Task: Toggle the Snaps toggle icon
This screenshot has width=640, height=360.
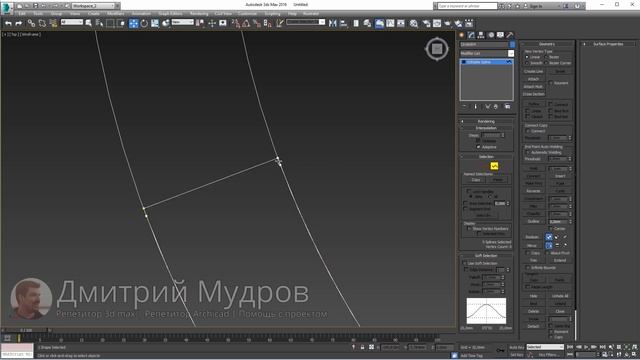Action: pyautogui.click(x=236, y=24)
